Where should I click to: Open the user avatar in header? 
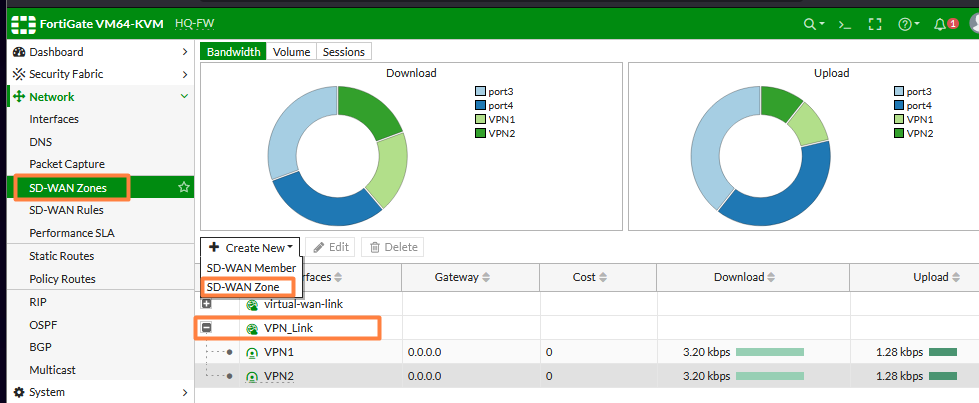(974, 24)
